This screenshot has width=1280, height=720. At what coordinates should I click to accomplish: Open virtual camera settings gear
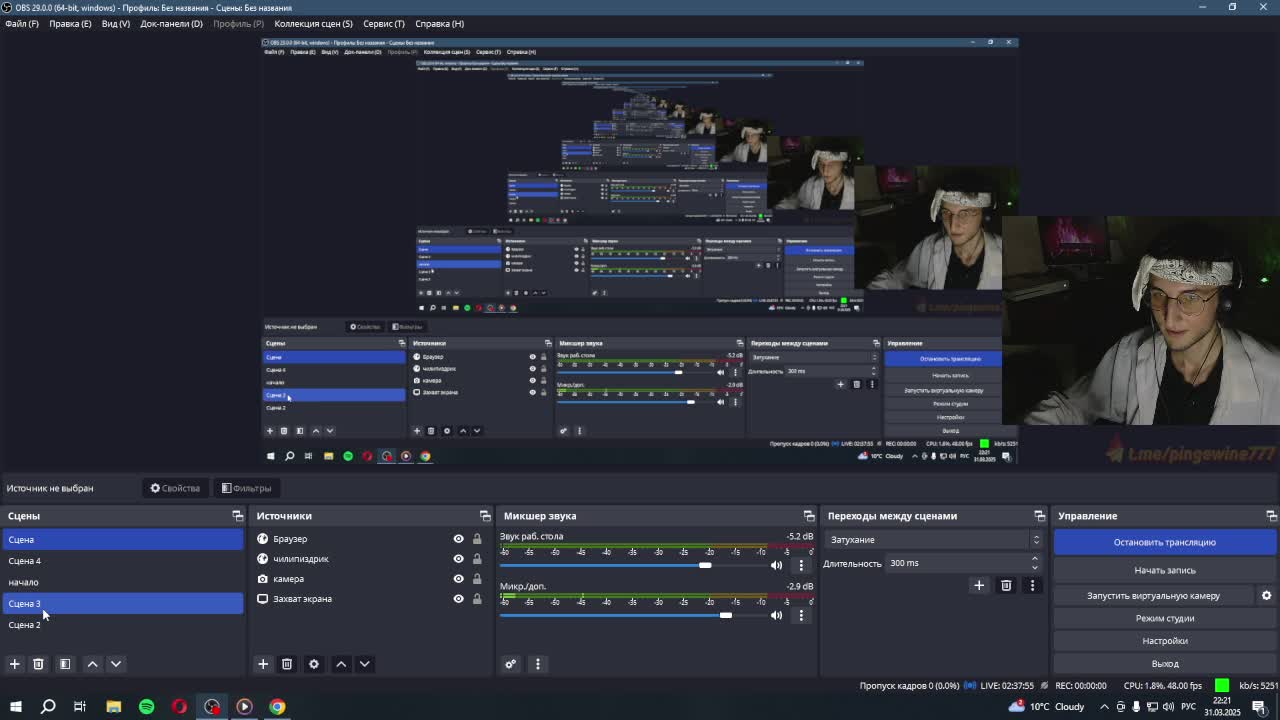coord(1266,595)
